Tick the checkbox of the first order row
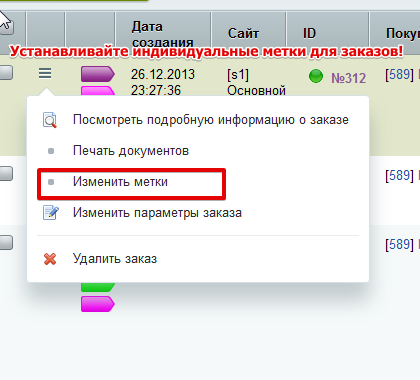The image size is (420, 380). pyautogui.click(x=6, y=72)
